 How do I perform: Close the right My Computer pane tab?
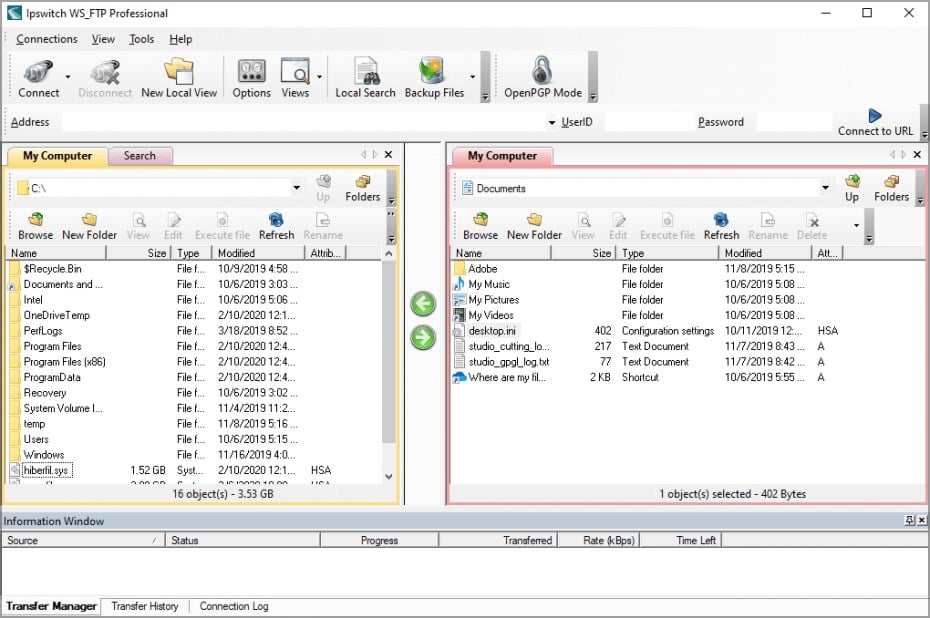click(917, 155)
